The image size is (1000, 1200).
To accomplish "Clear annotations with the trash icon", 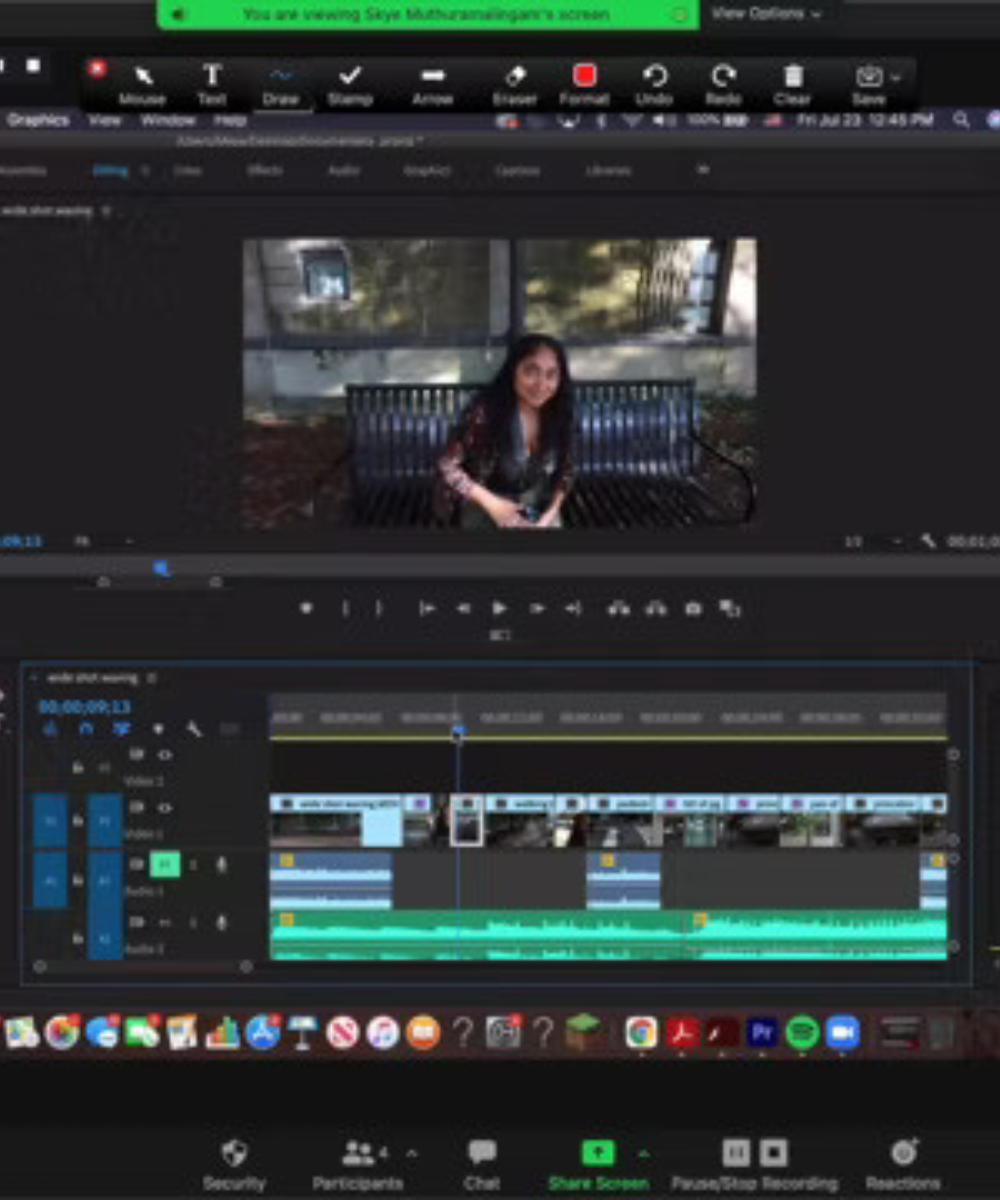I will (x=792, y=77).
